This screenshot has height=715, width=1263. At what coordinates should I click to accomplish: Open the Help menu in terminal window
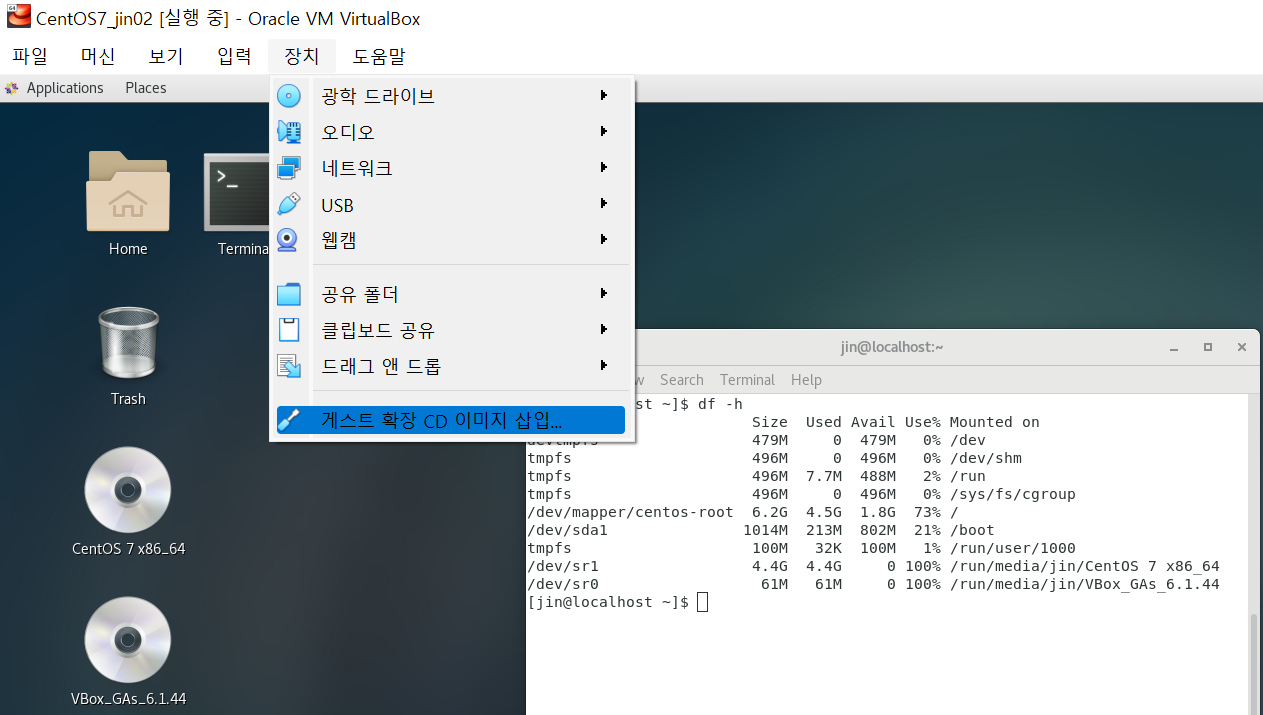806,380
